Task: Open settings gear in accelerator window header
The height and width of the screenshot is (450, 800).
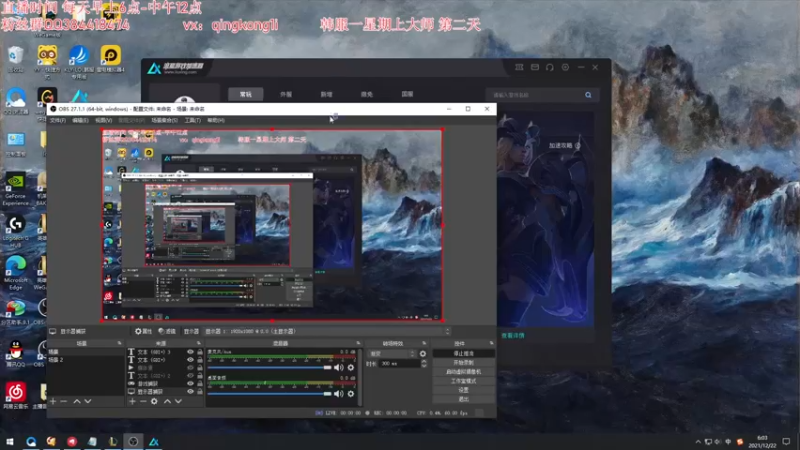Action: [565, 67]
